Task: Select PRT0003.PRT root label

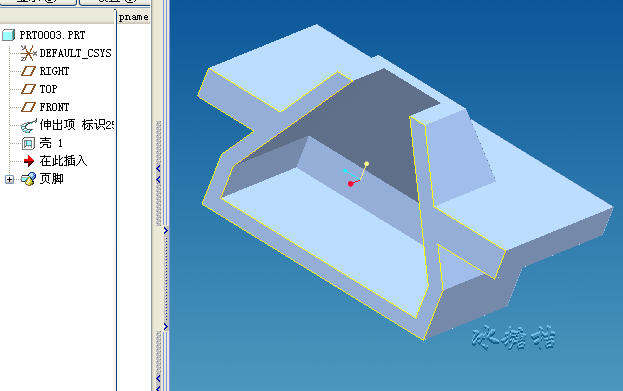Action: (52, 35)
